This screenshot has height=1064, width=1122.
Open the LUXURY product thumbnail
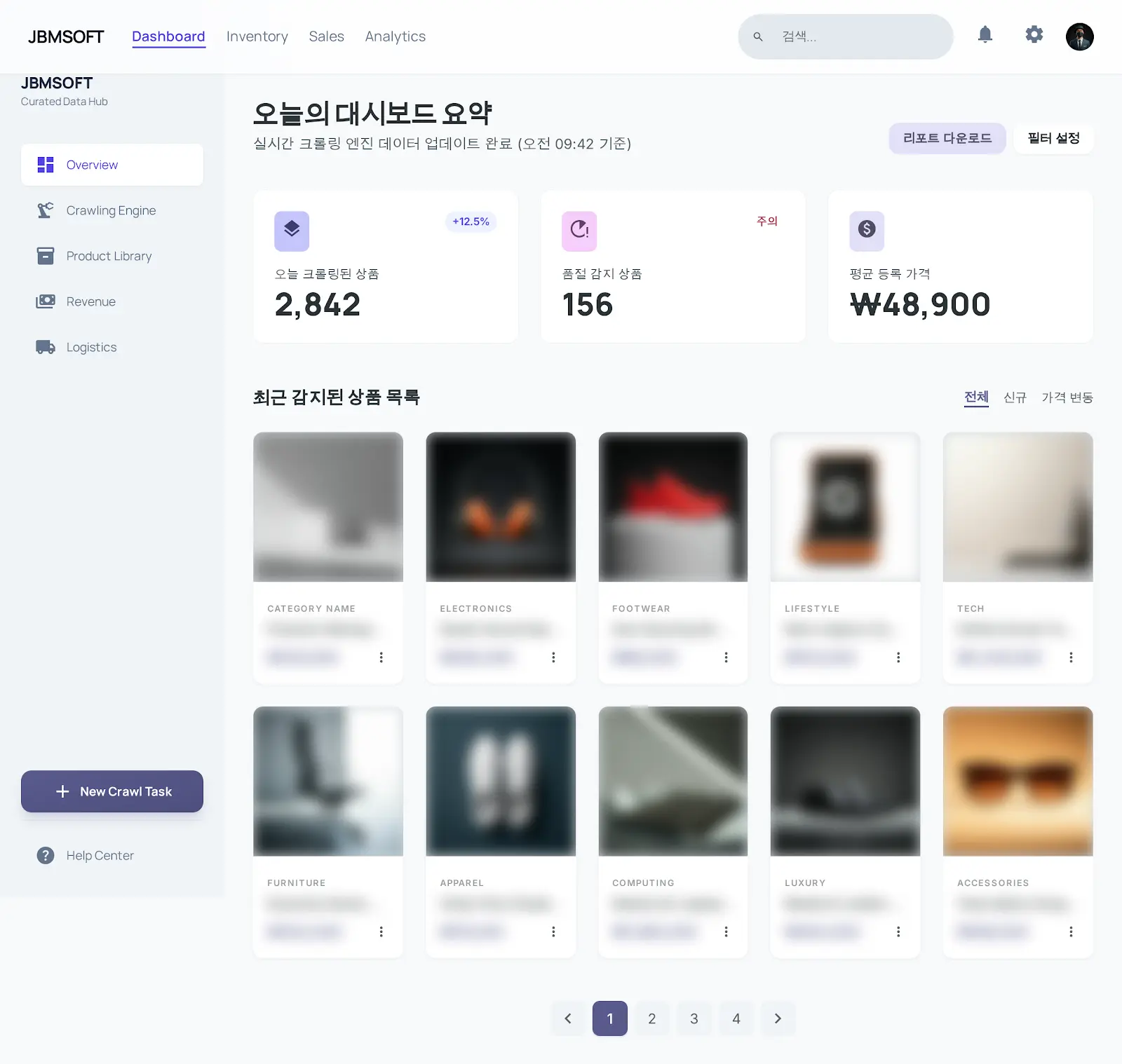pos(845,781)
